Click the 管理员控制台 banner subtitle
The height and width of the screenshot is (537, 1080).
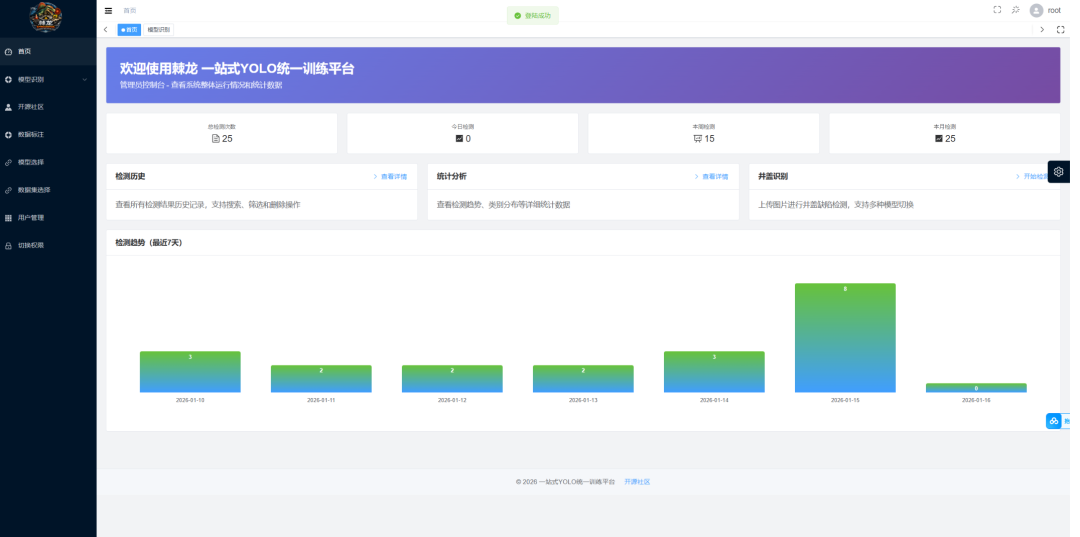[x=201, y=85]
